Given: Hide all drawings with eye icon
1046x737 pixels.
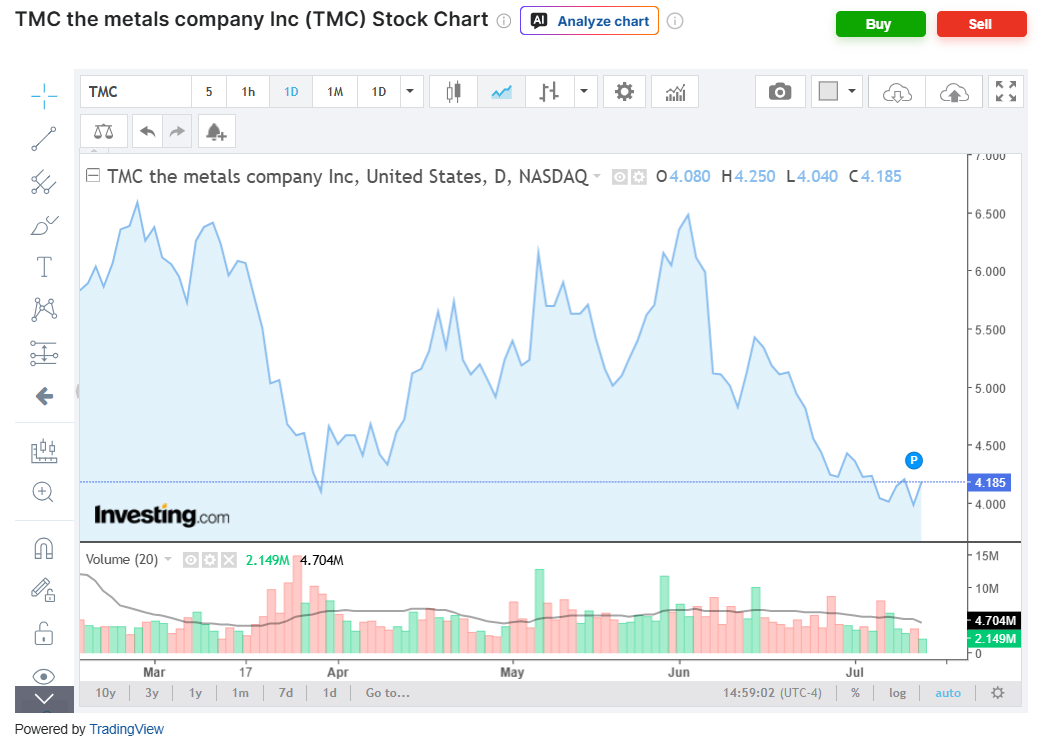Looking at the screenshot, I should pyautogui.click(x=43, y=676).
